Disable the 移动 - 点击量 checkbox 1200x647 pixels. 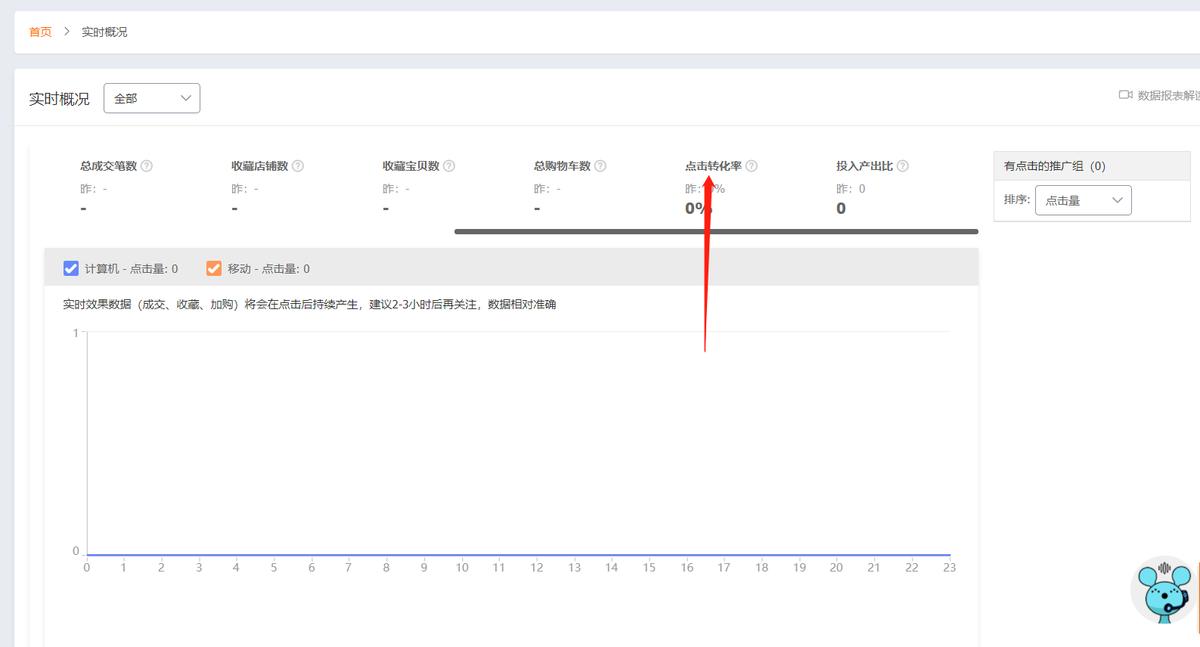(x=214, y=268)
